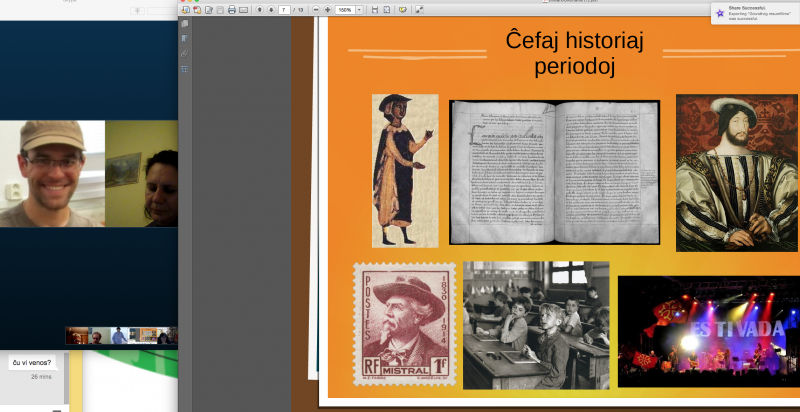The image size is (800, 412).
Task: Go to next page with down arrow
Action: click(270, 9)
